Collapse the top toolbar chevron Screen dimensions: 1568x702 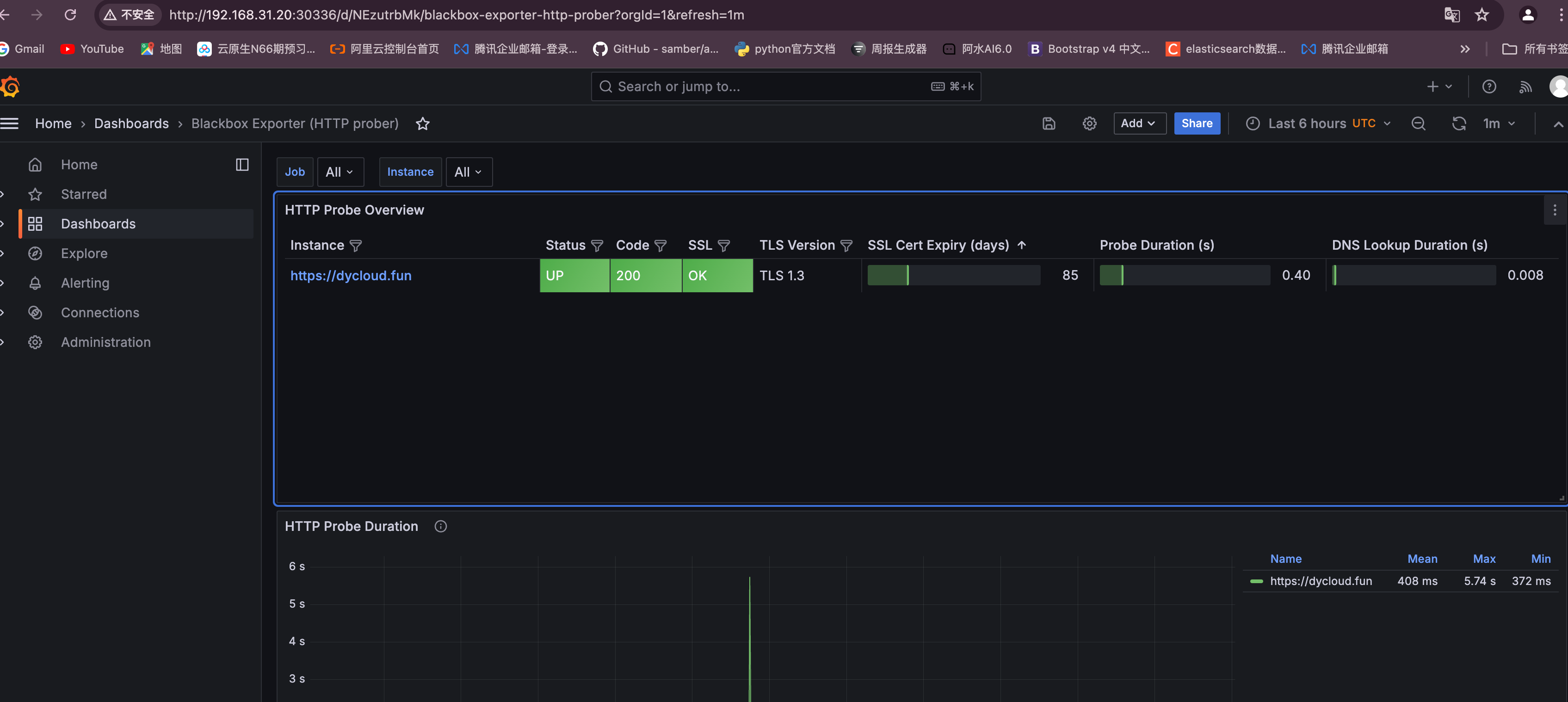1558,123
